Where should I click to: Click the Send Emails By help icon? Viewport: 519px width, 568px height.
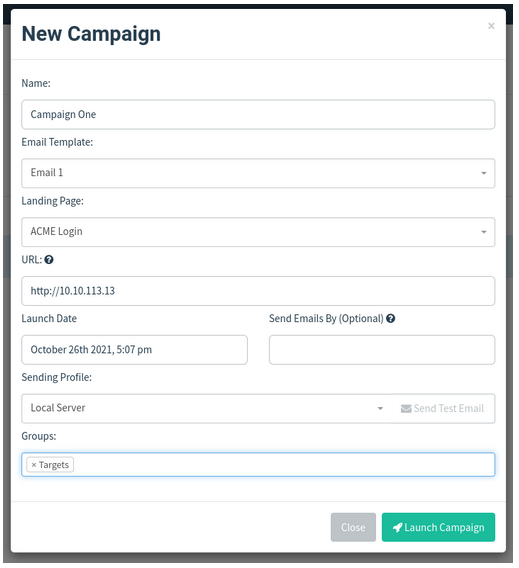point(390,318)
